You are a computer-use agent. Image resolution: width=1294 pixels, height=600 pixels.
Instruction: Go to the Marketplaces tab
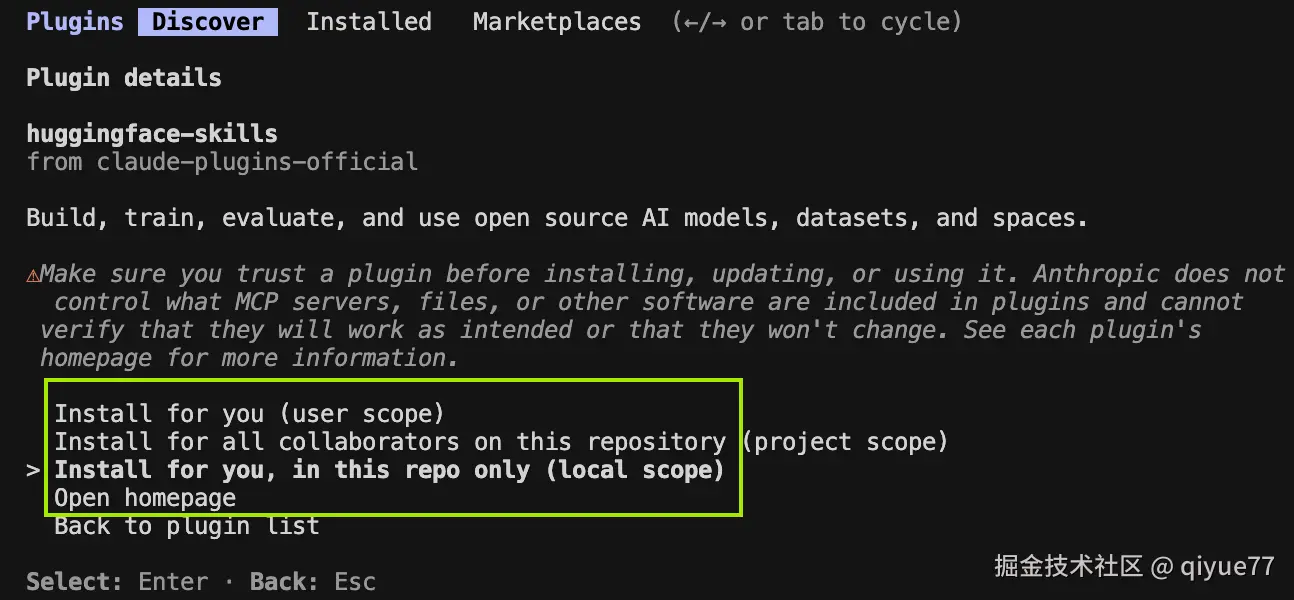point(557,22)
